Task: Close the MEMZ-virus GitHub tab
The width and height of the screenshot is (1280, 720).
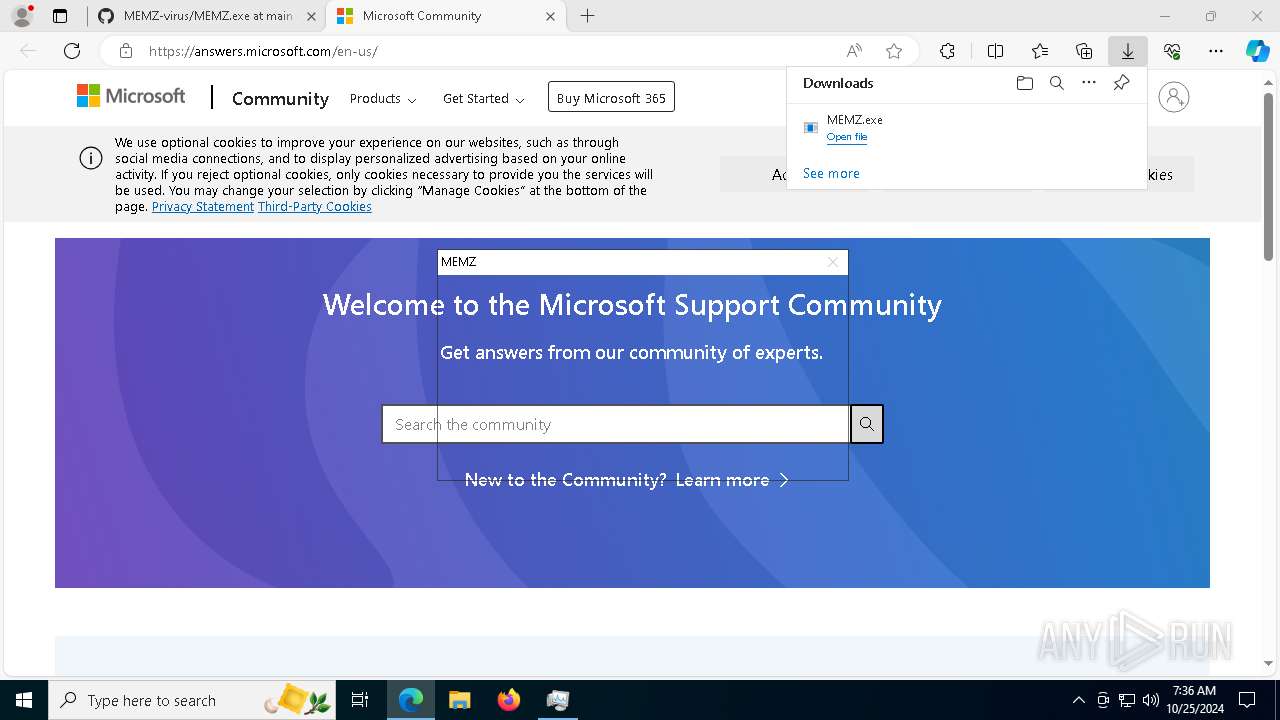Action: tap(311, 16)
